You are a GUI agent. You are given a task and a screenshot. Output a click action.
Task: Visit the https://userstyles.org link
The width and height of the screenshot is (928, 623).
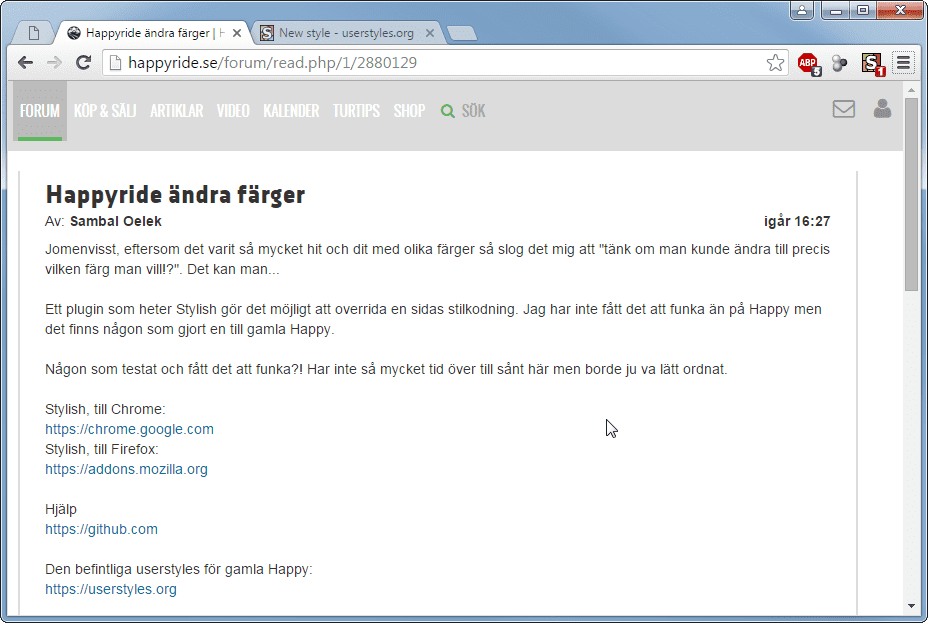click(111, 589)
